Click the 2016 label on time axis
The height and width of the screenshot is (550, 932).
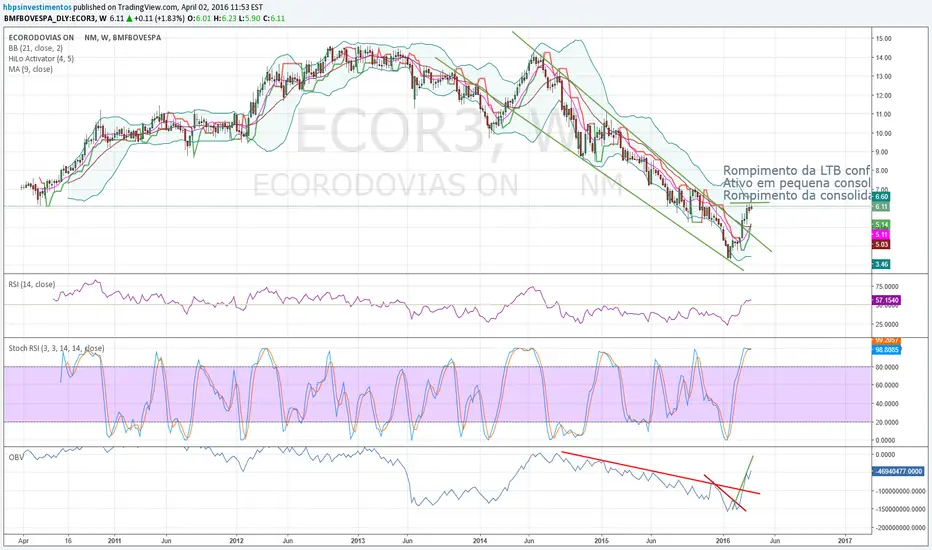(x=723, y=541)
